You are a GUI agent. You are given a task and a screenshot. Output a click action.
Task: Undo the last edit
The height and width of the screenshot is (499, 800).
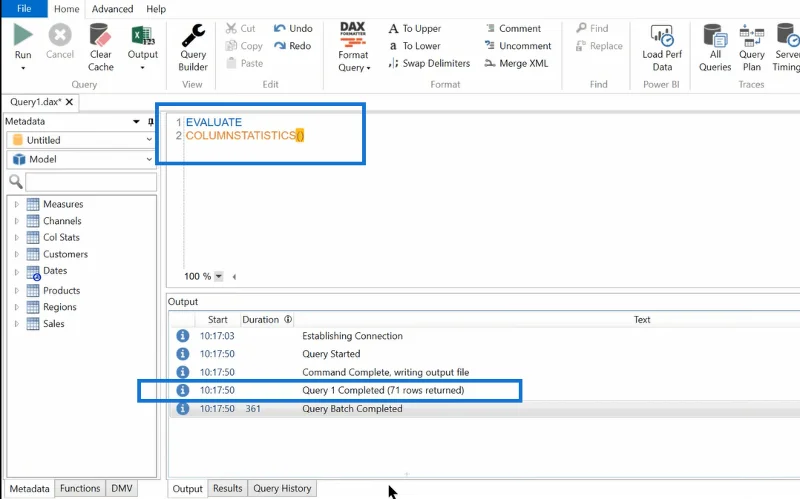[293, 29]
